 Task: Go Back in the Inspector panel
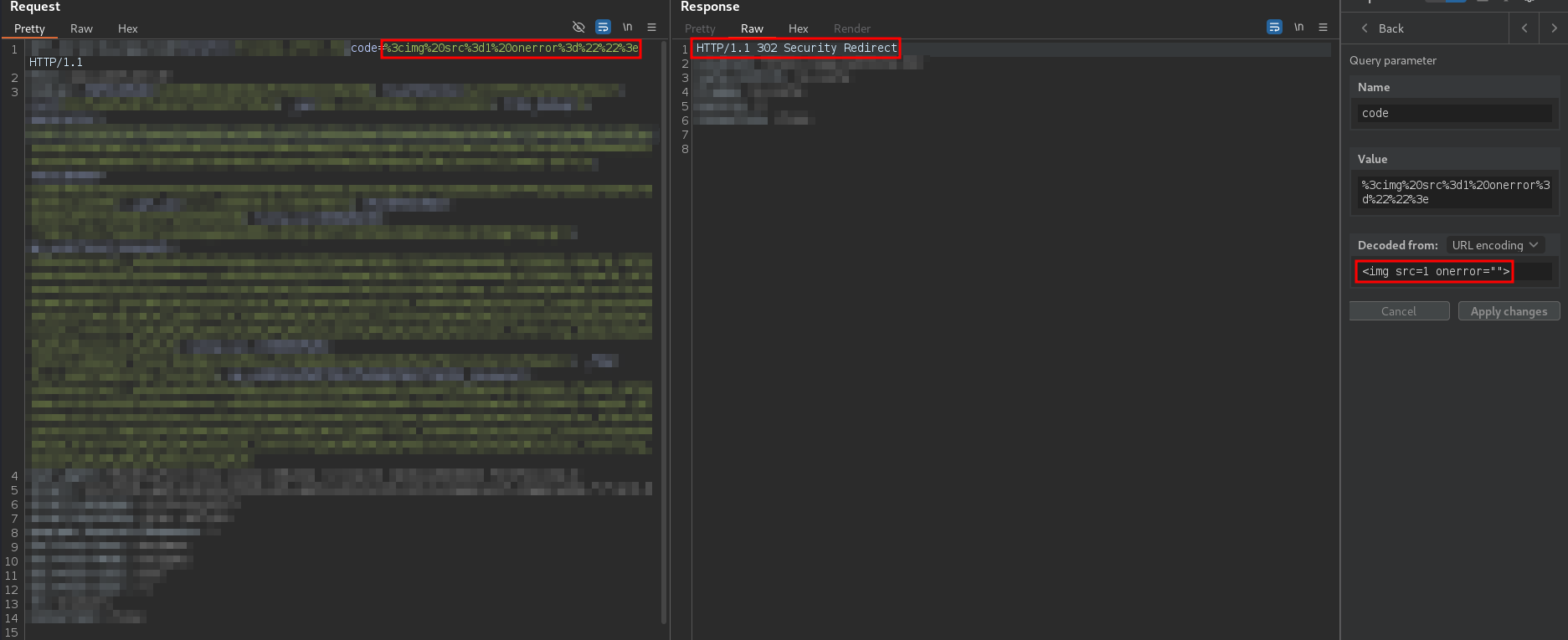pos(1383,28)
